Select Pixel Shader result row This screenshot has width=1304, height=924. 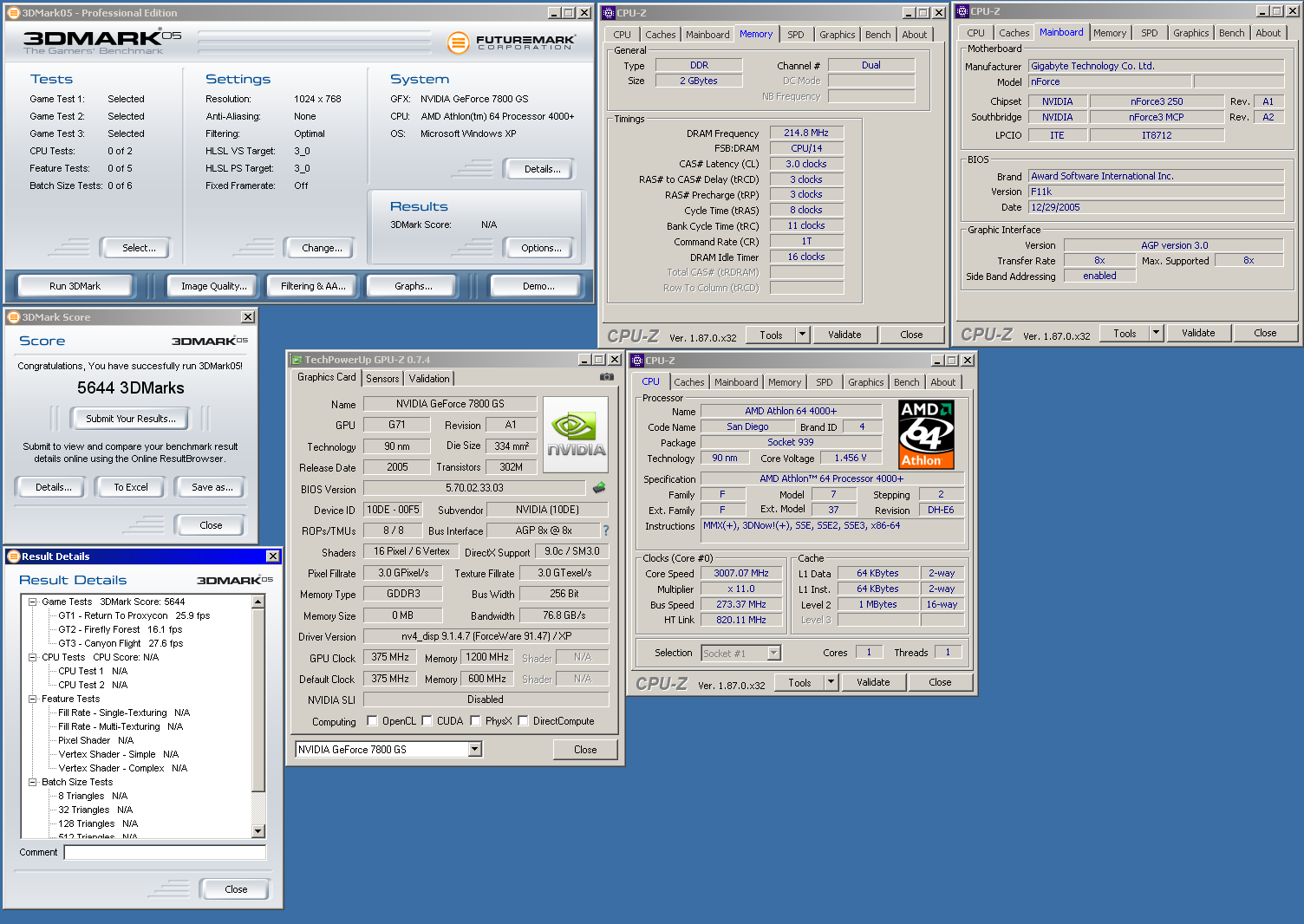tap(96, 740)
